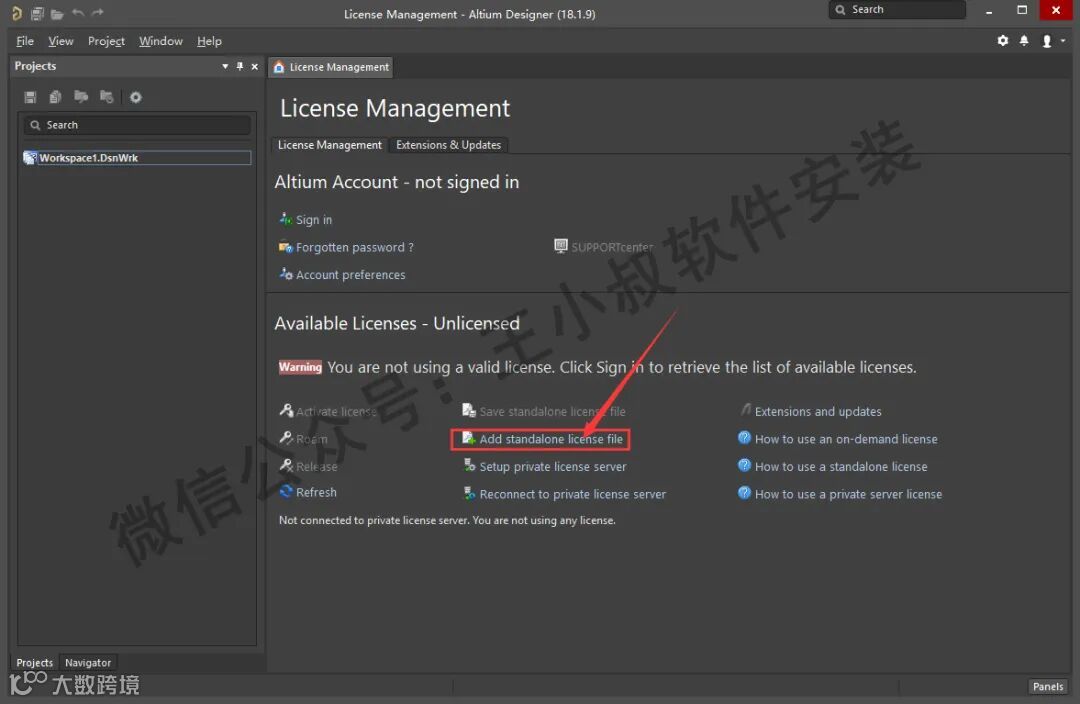Click the copy documents icon in Projects toolbar
Image resolution: width=1080 pixels, height=704 pixels.
pos(56,97)
